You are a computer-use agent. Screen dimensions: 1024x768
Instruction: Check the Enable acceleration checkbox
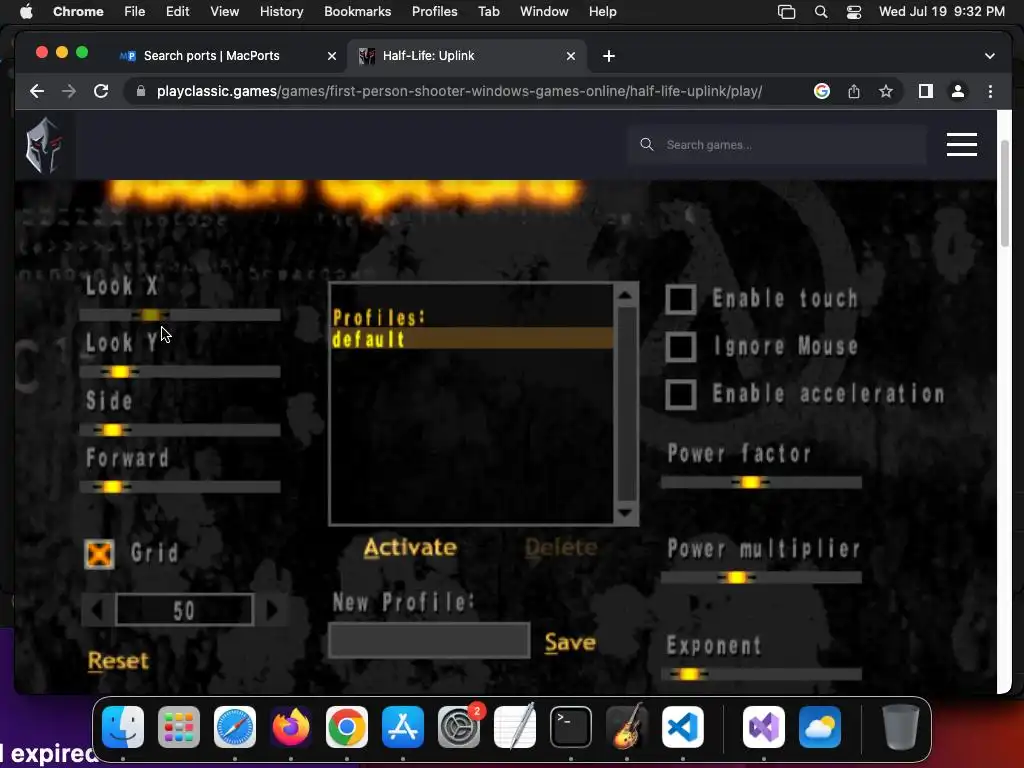pyautogui.click(x=680, y=394)
